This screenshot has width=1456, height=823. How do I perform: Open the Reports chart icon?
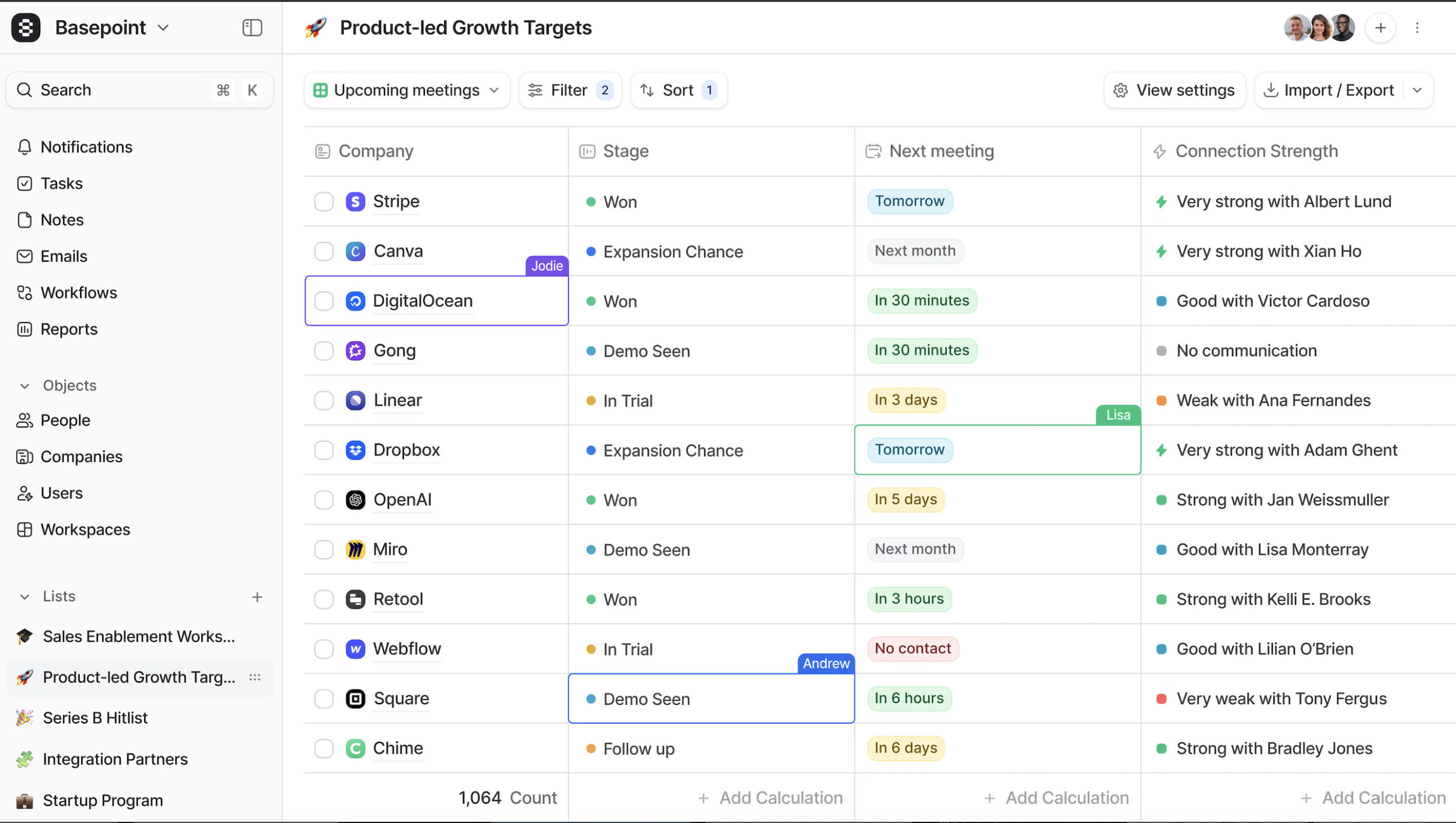click(x=24, y=329)
